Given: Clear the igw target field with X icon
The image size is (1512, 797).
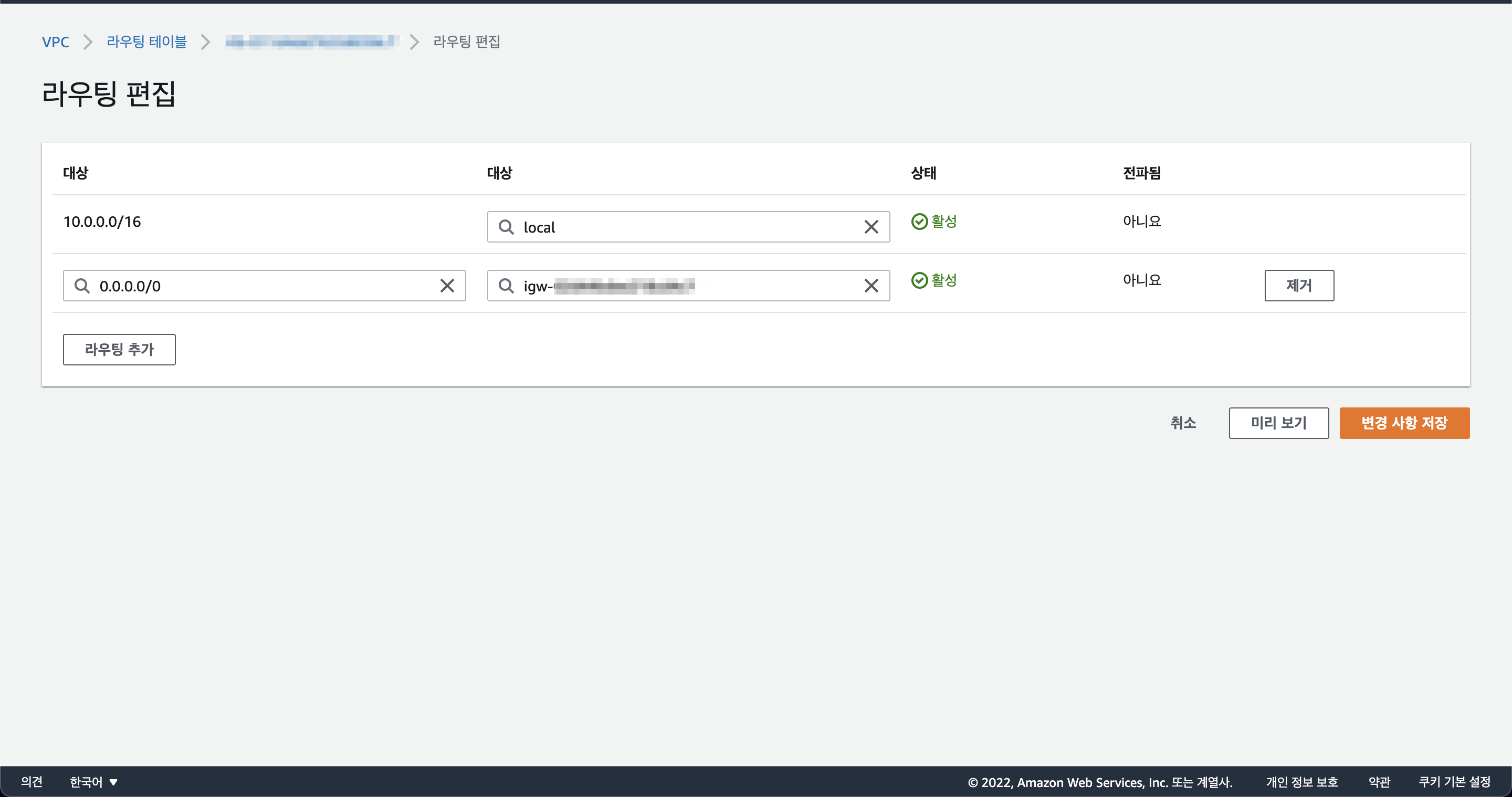Looking at the screenshot, I should tap(871, 286).
